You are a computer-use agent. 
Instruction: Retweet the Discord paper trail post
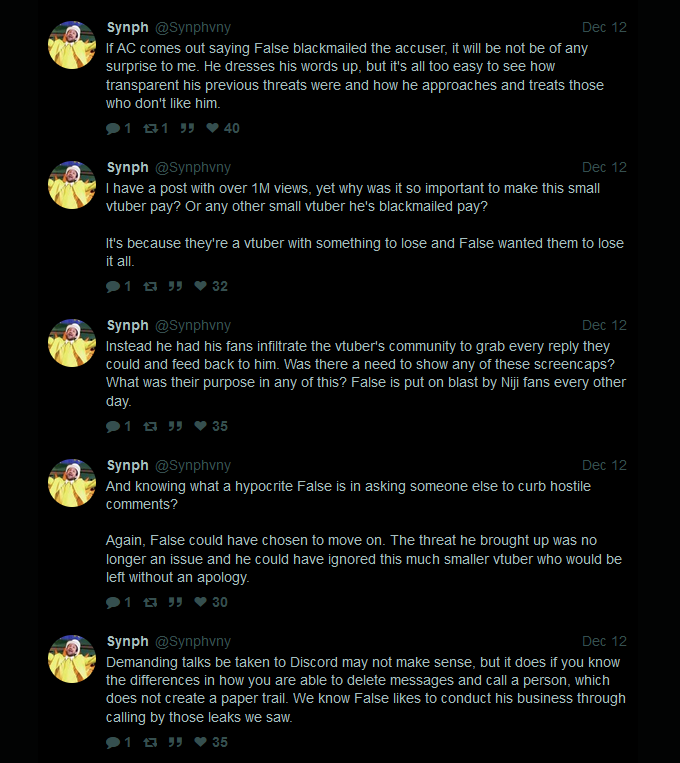150,743
